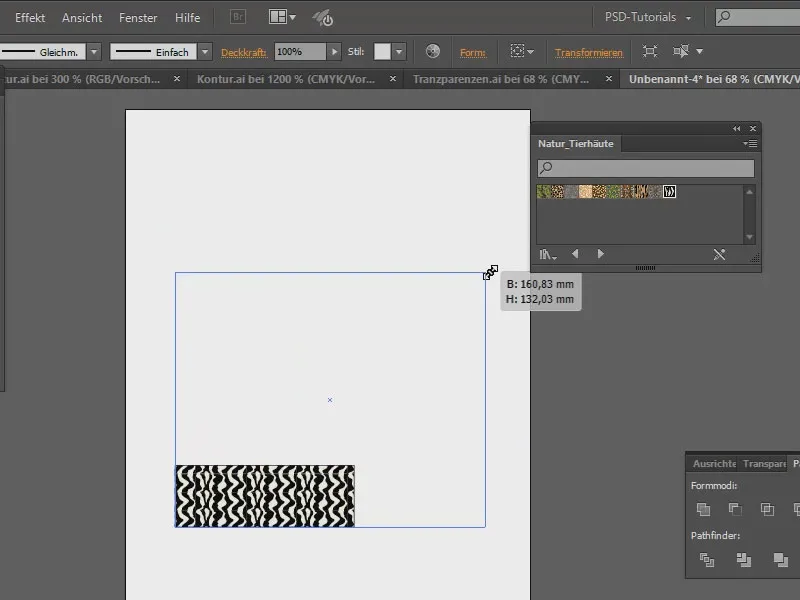Select the tiger stripe pattern swatch
800x600 pixels.
pos(641,192)
